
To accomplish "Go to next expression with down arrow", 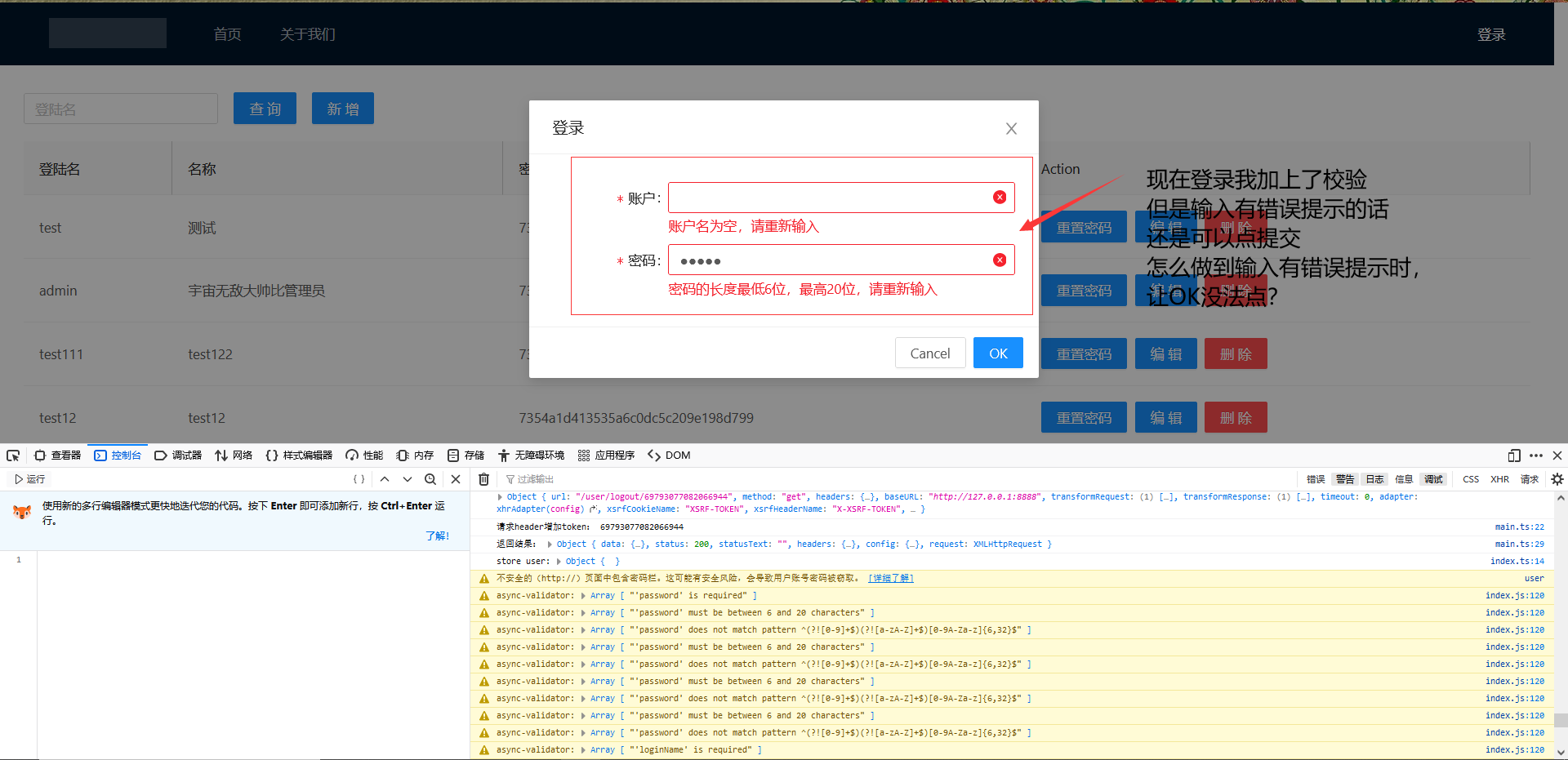I will (408, 479).
